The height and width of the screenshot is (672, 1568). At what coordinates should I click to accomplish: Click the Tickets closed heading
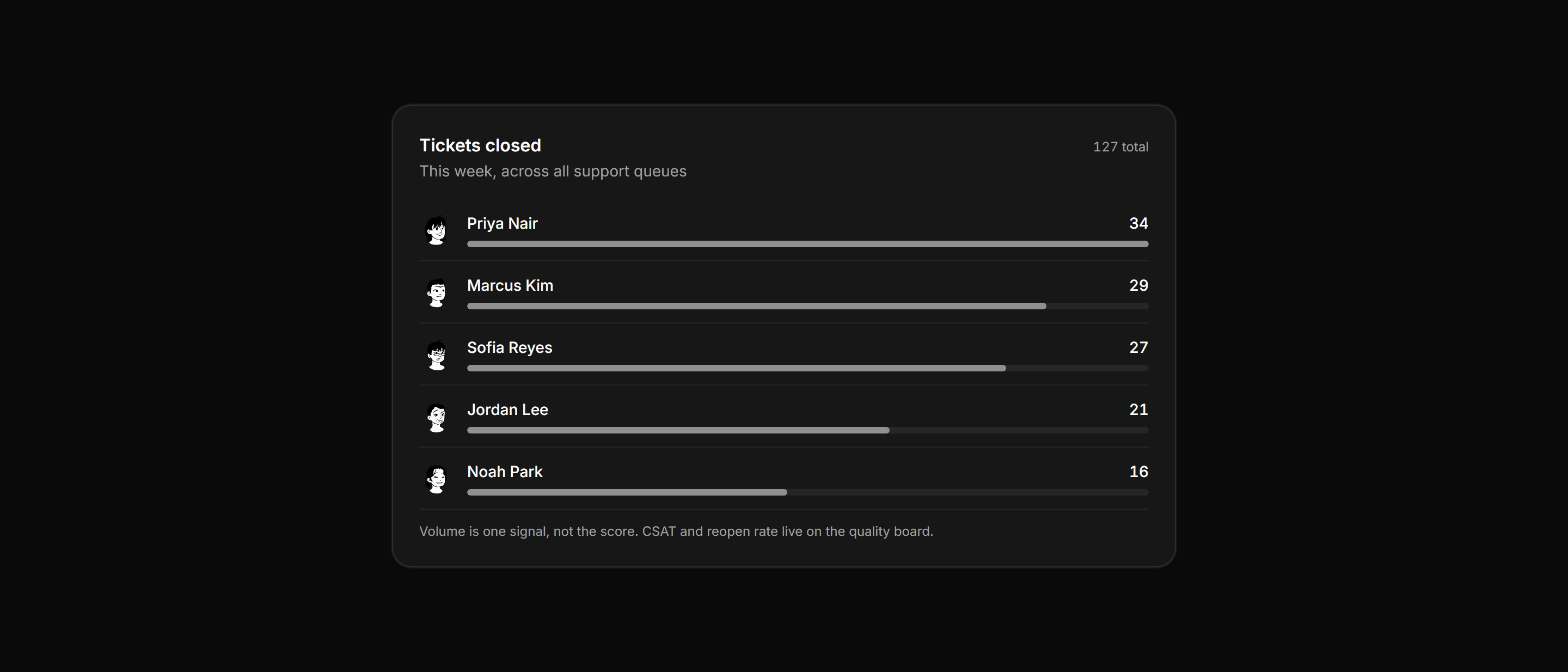pos(480,145)
